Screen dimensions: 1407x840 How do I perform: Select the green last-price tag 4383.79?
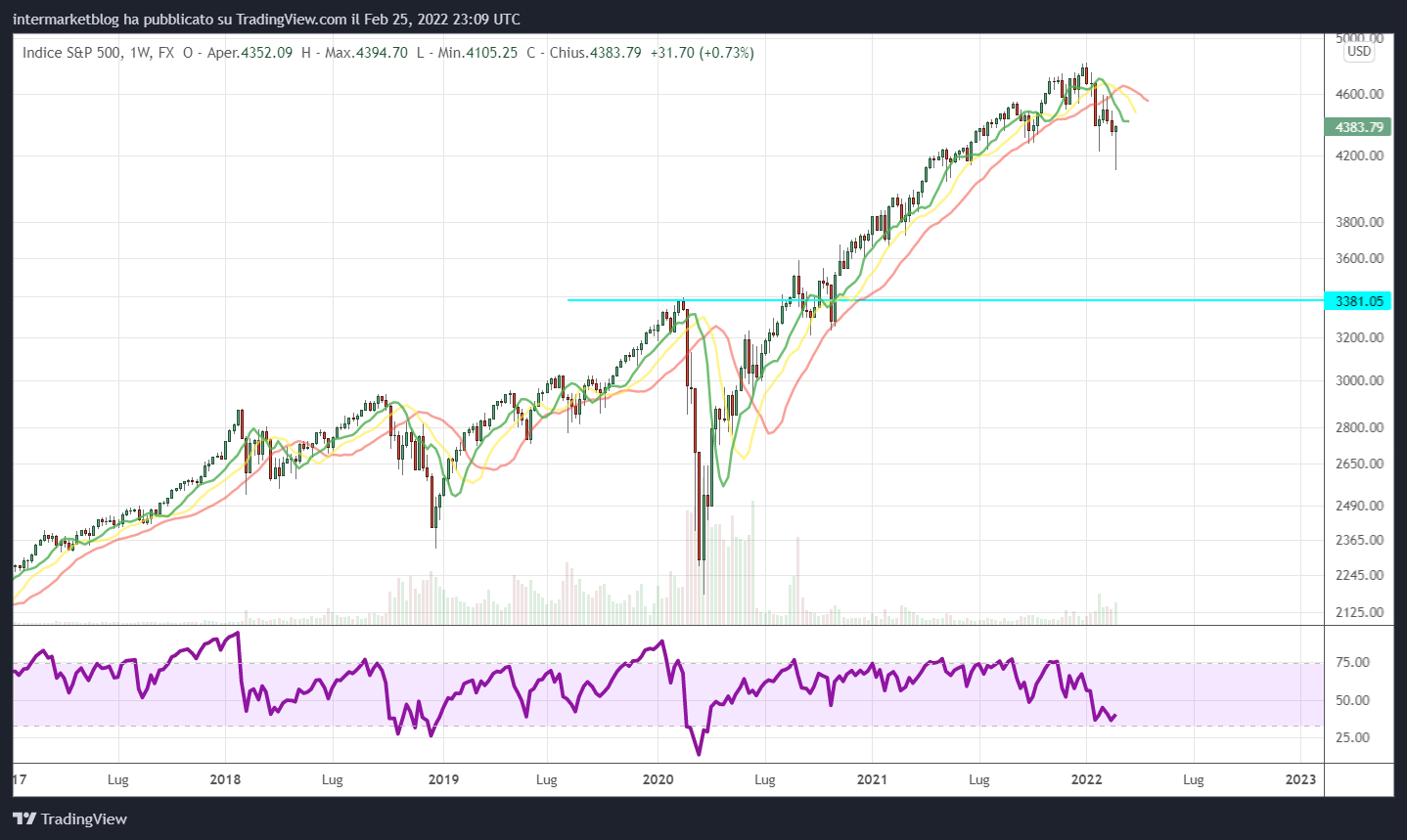coord(1357,127)
